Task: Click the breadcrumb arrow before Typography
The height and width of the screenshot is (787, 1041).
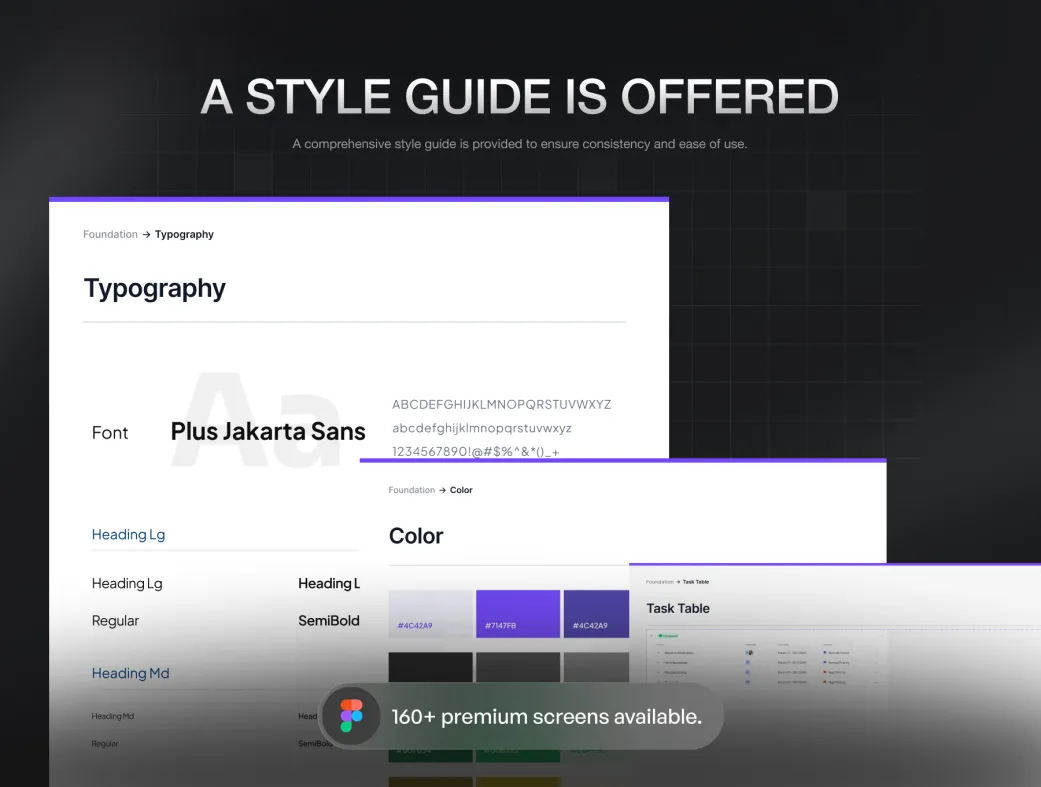Action: click(146, 235)
